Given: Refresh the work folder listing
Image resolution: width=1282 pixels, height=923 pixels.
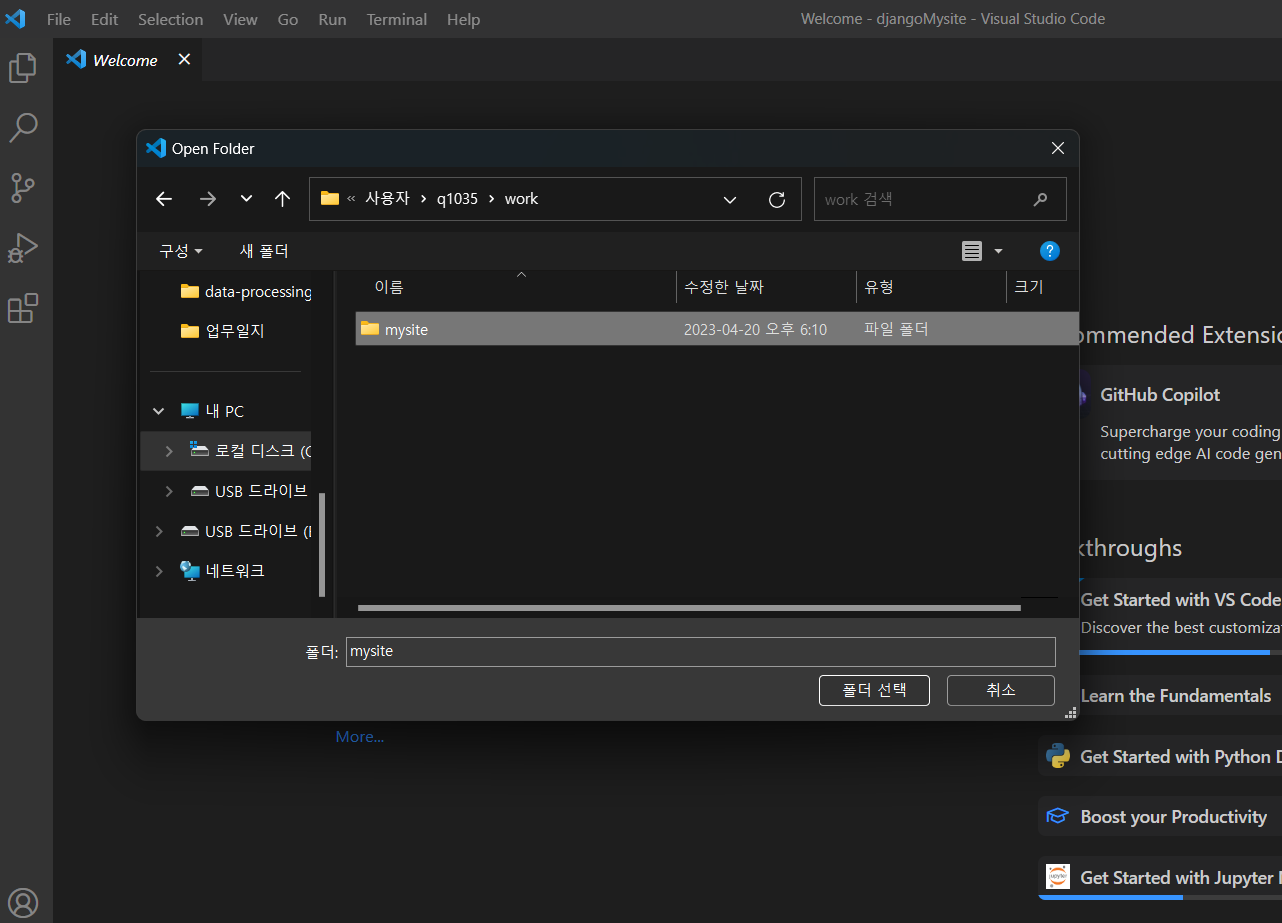Looking at the screenshot, I should point(777,199).
